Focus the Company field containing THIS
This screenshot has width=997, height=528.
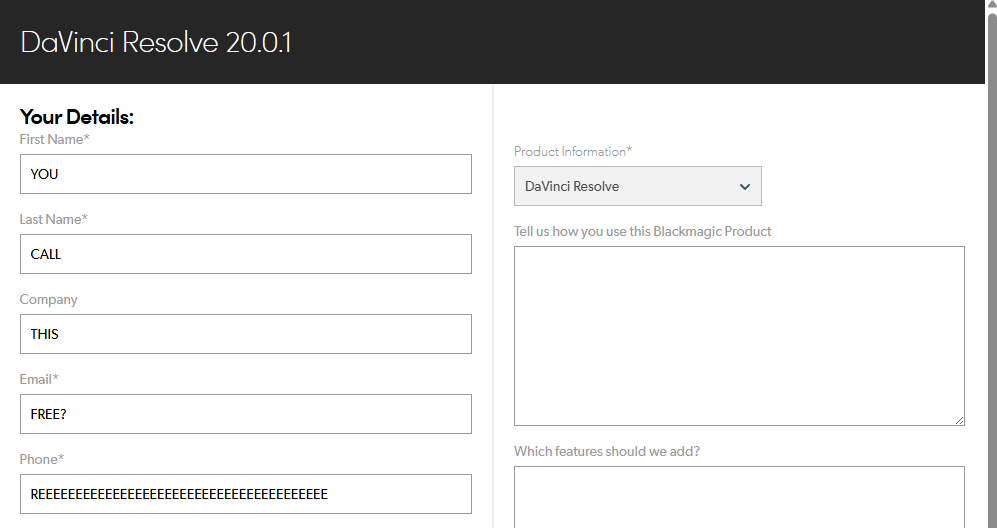point(245,334)
